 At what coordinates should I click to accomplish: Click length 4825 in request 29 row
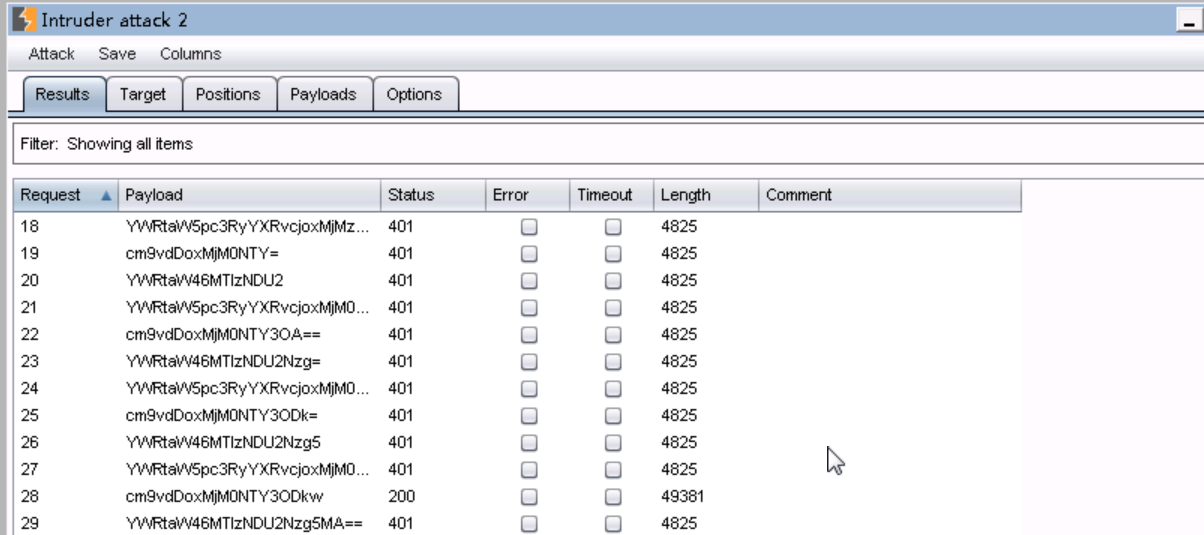pyautogui.click(x=679, y=524)
